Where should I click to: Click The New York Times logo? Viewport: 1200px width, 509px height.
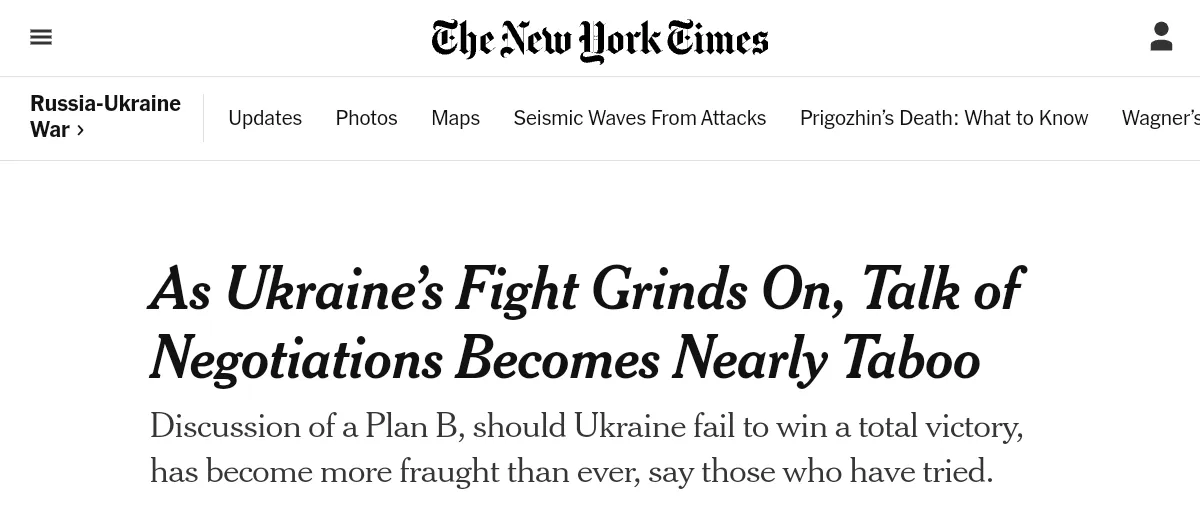click(600, 40)
